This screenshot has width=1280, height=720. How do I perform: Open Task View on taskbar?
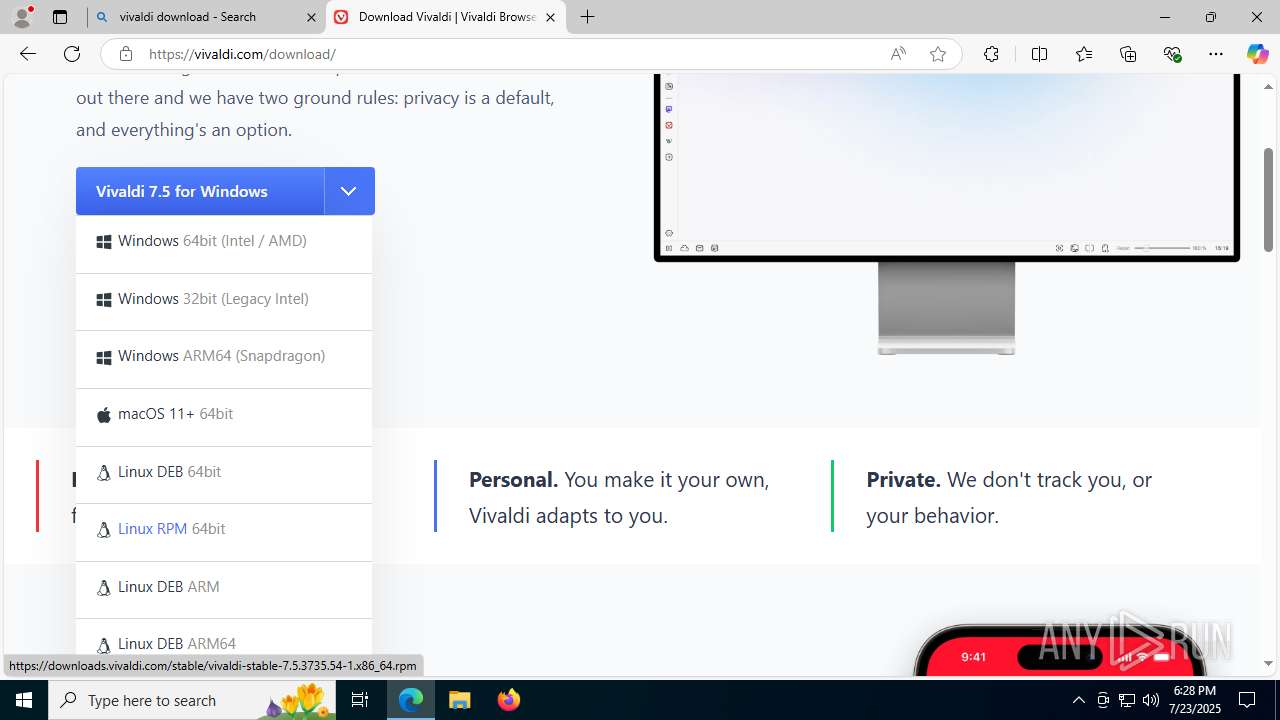pyautogui.click(x=361, y=700)
